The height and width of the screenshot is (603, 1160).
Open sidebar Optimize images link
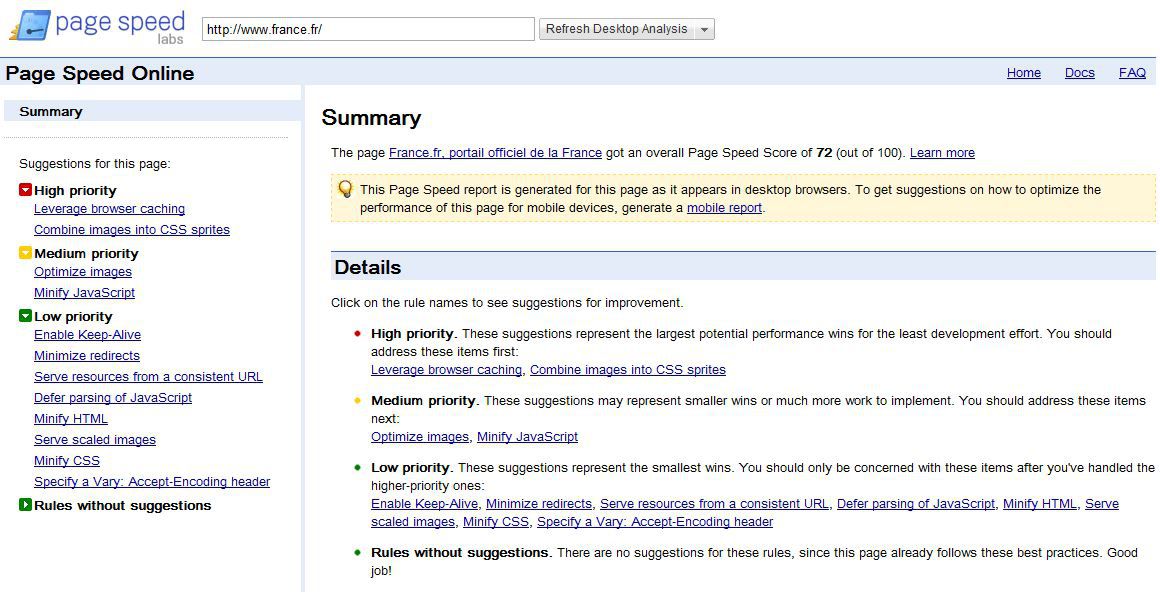(x=83, y=272)
